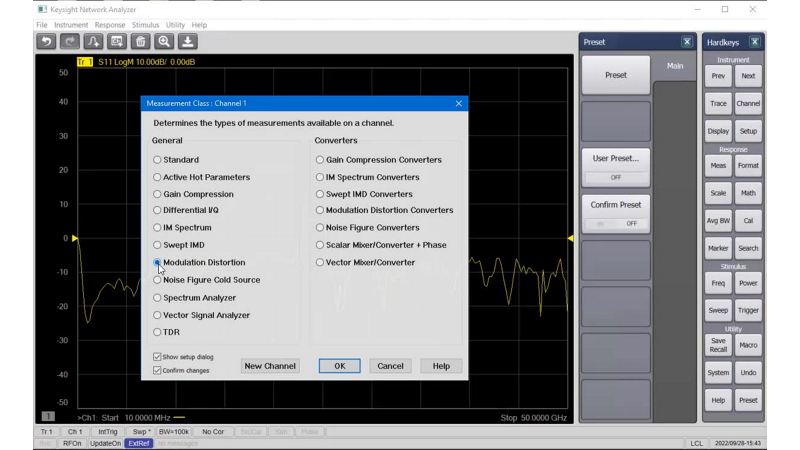
Task: Select Swept IMD Converters
Action: [320, 194]
